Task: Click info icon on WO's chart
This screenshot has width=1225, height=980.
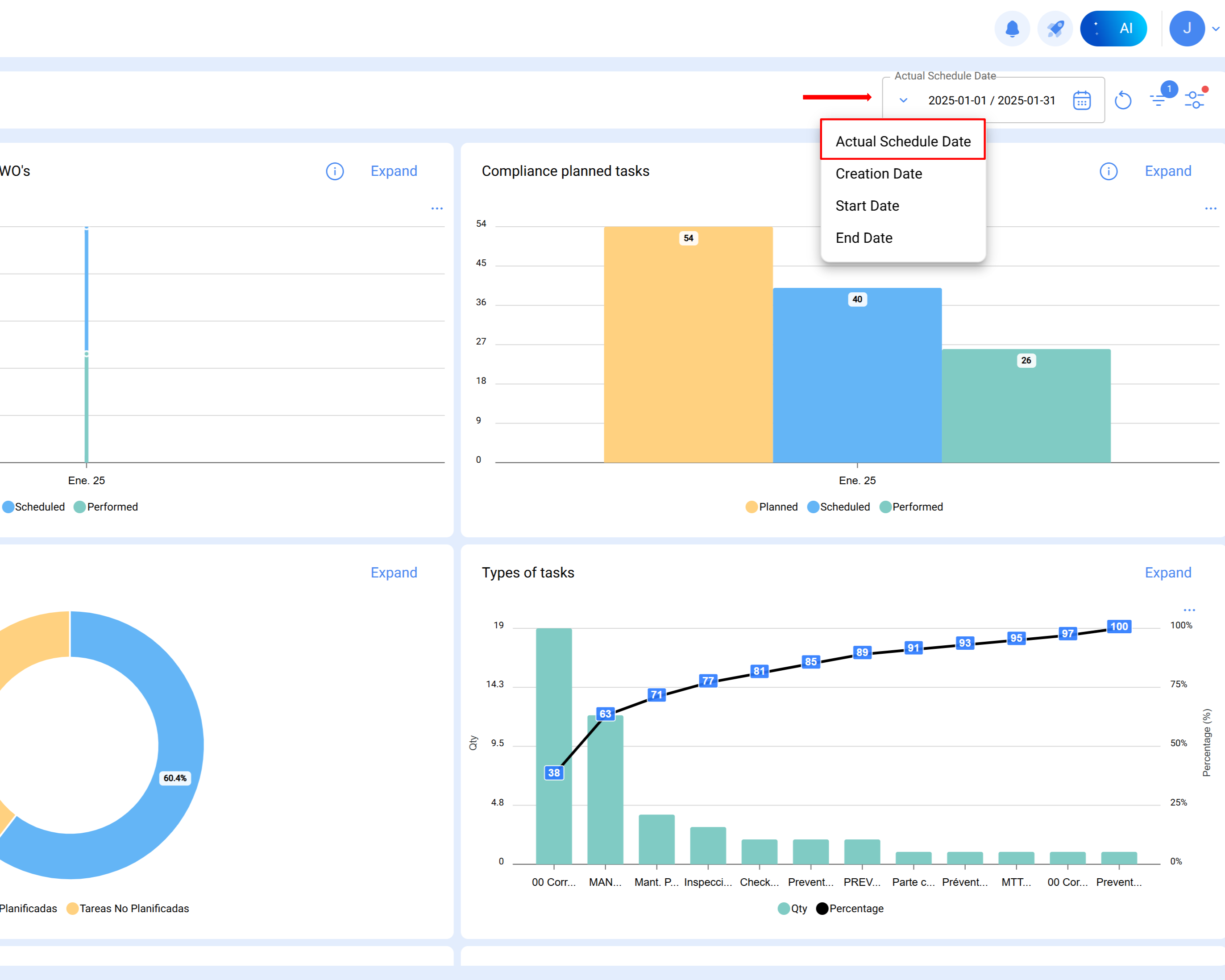Action: pyautogui.click(x=335, y=171)
